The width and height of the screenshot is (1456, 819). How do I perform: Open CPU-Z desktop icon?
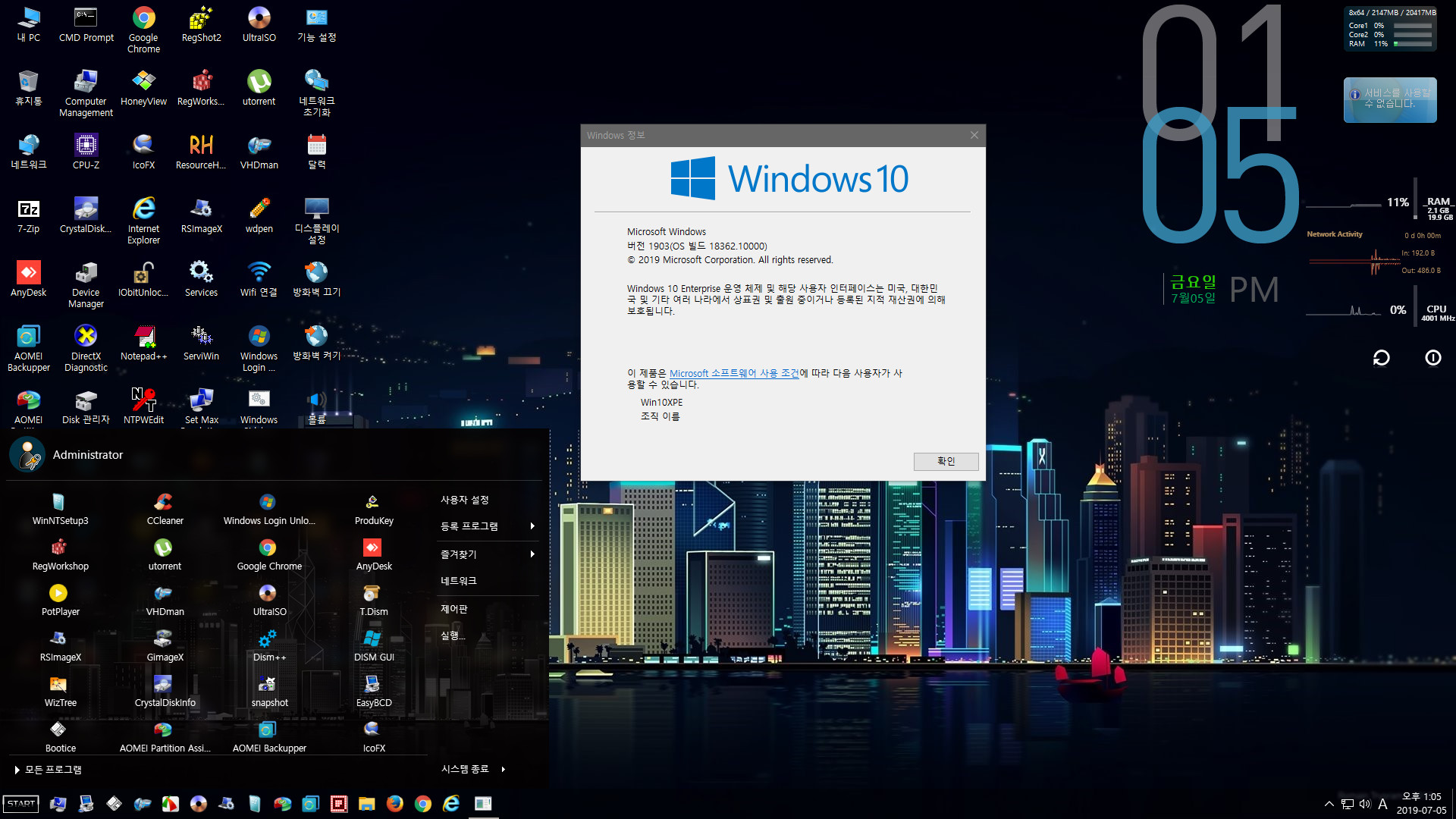pos(86,152)
